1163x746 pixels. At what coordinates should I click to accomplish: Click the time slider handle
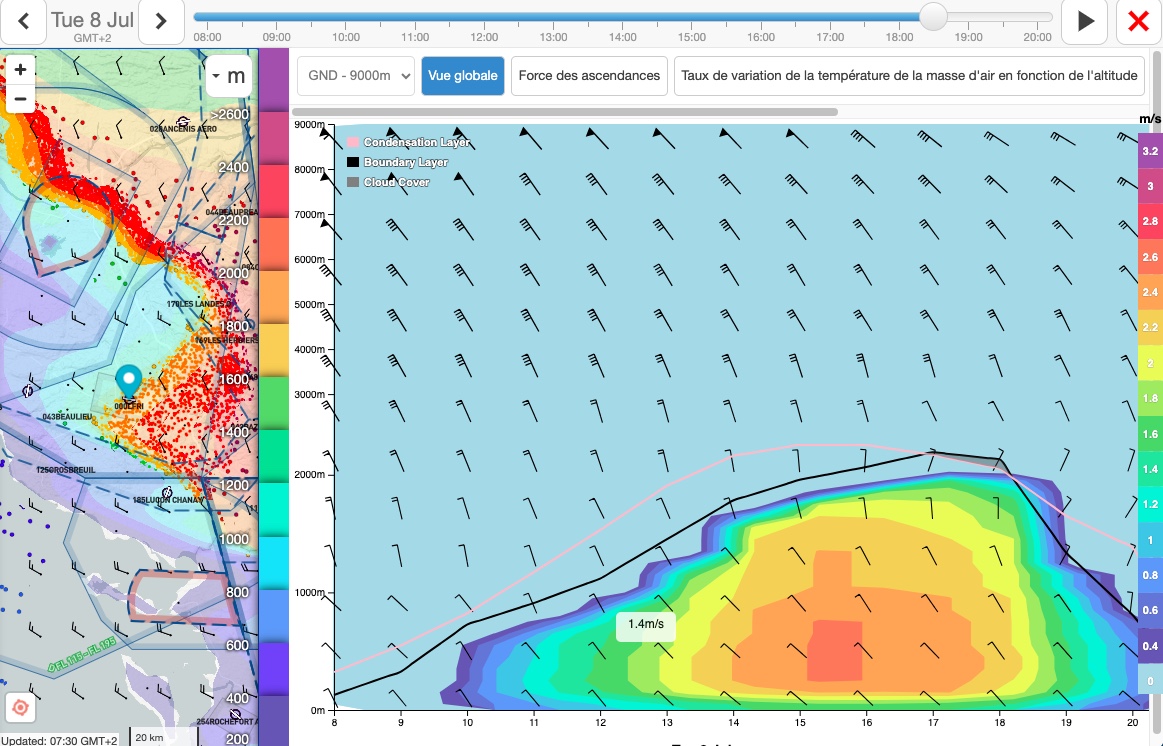(933, 17)
